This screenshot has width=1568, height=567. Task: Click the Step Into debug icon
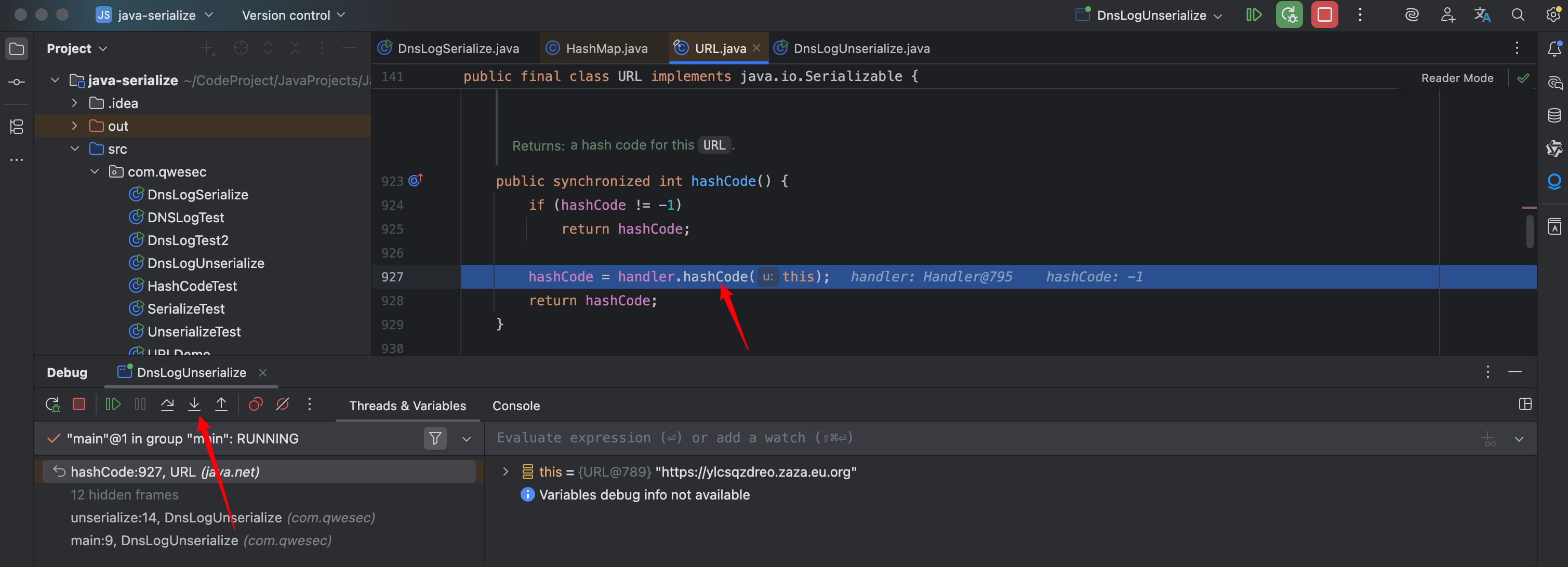click(194, 404)
